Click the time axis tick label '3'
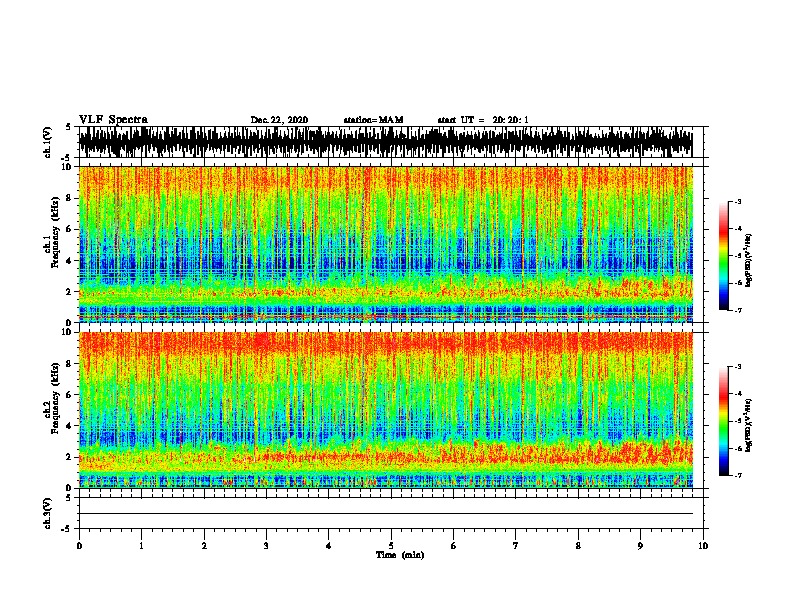 click(x=266, y=546)
